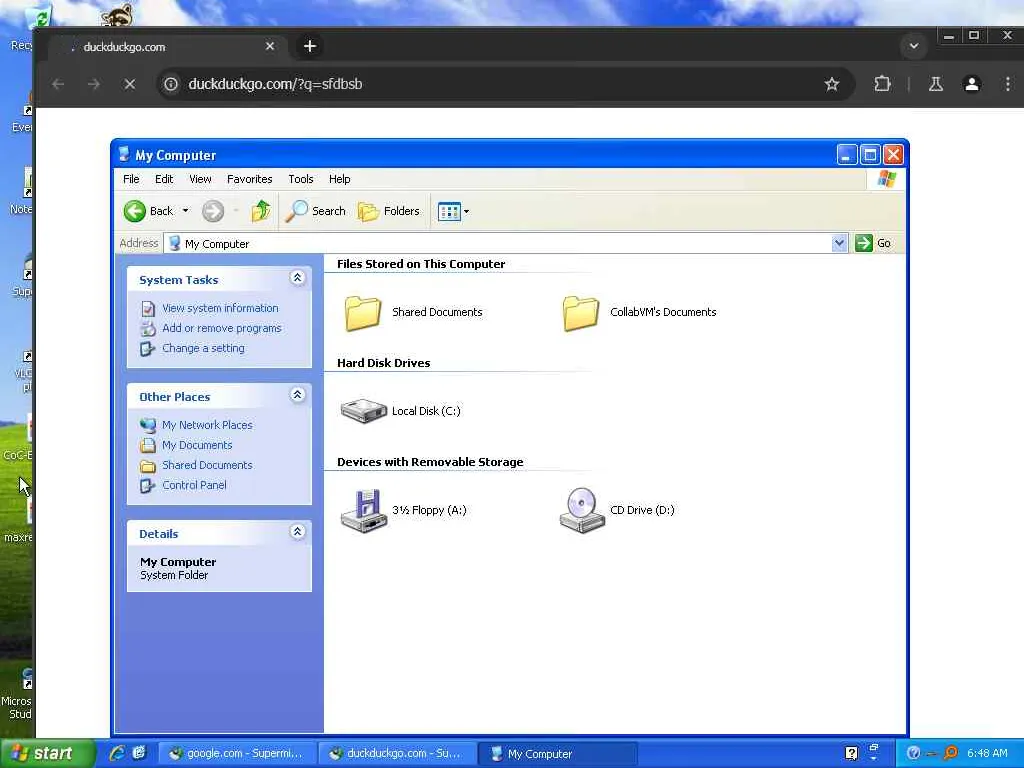Expand the Address bar dropdown arrow
This screenshot has height=768, width=1024.
pyautogui.click(x=839, y=244)
